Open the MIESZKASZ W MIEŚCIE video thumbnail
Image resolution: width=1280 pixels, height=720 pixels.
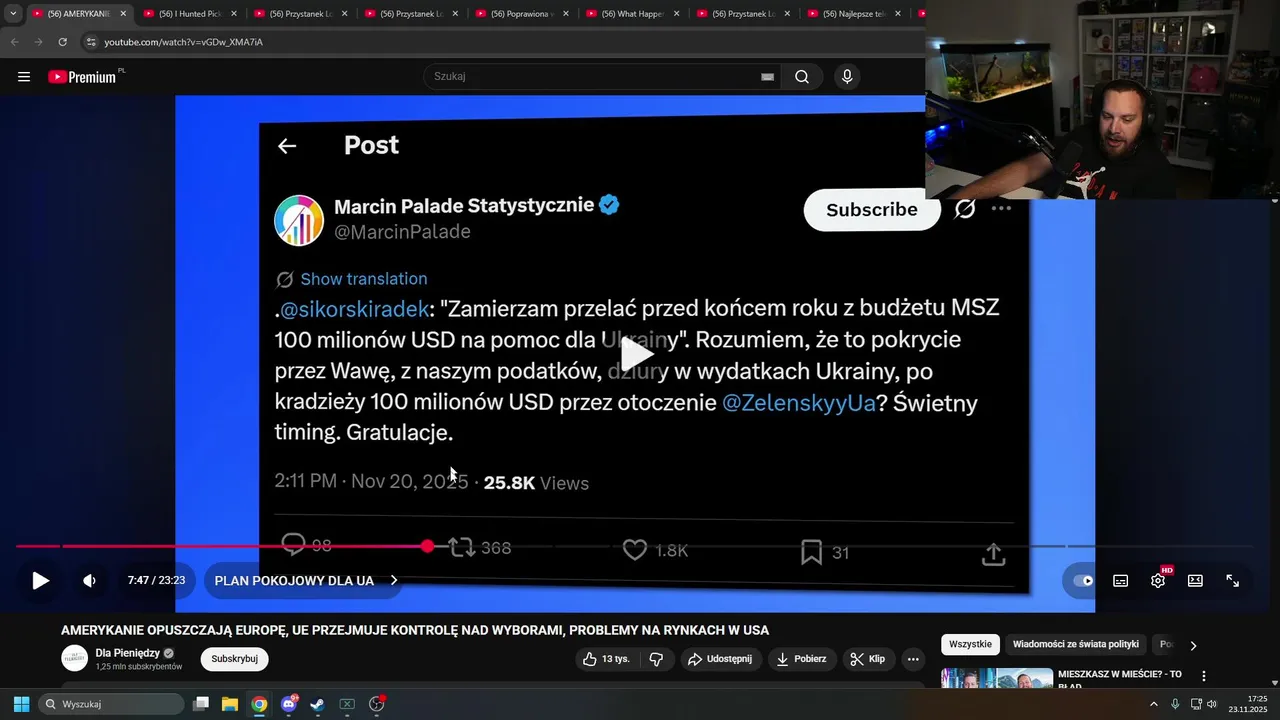click(997, 678)
